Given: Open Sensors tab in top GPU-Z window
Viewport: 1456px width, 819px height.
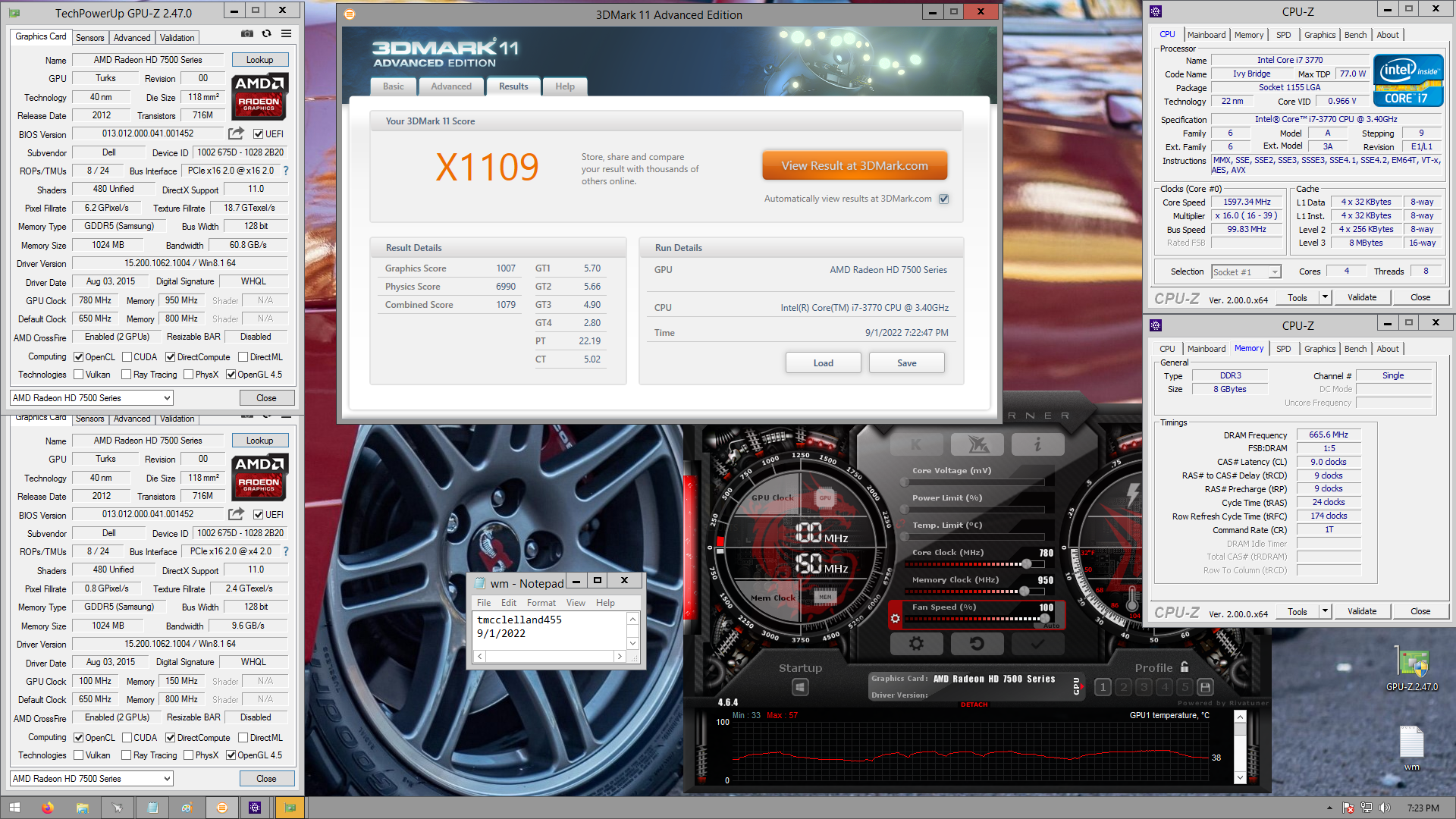Looking at the screenshot, I should coord(90,37).
